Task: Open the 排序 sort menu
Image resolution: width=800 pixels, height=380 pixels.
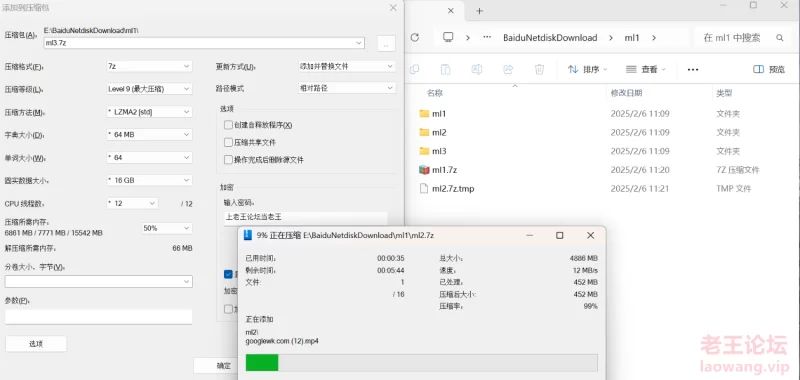Action: [587, 69]
